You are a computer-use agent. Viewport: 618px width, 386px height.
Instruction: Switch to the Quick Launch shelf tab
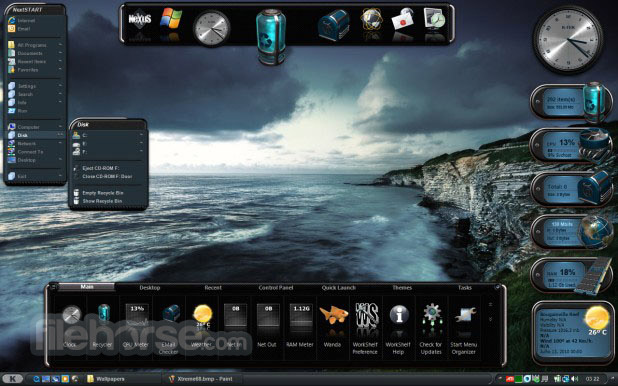tap(339, 288)
